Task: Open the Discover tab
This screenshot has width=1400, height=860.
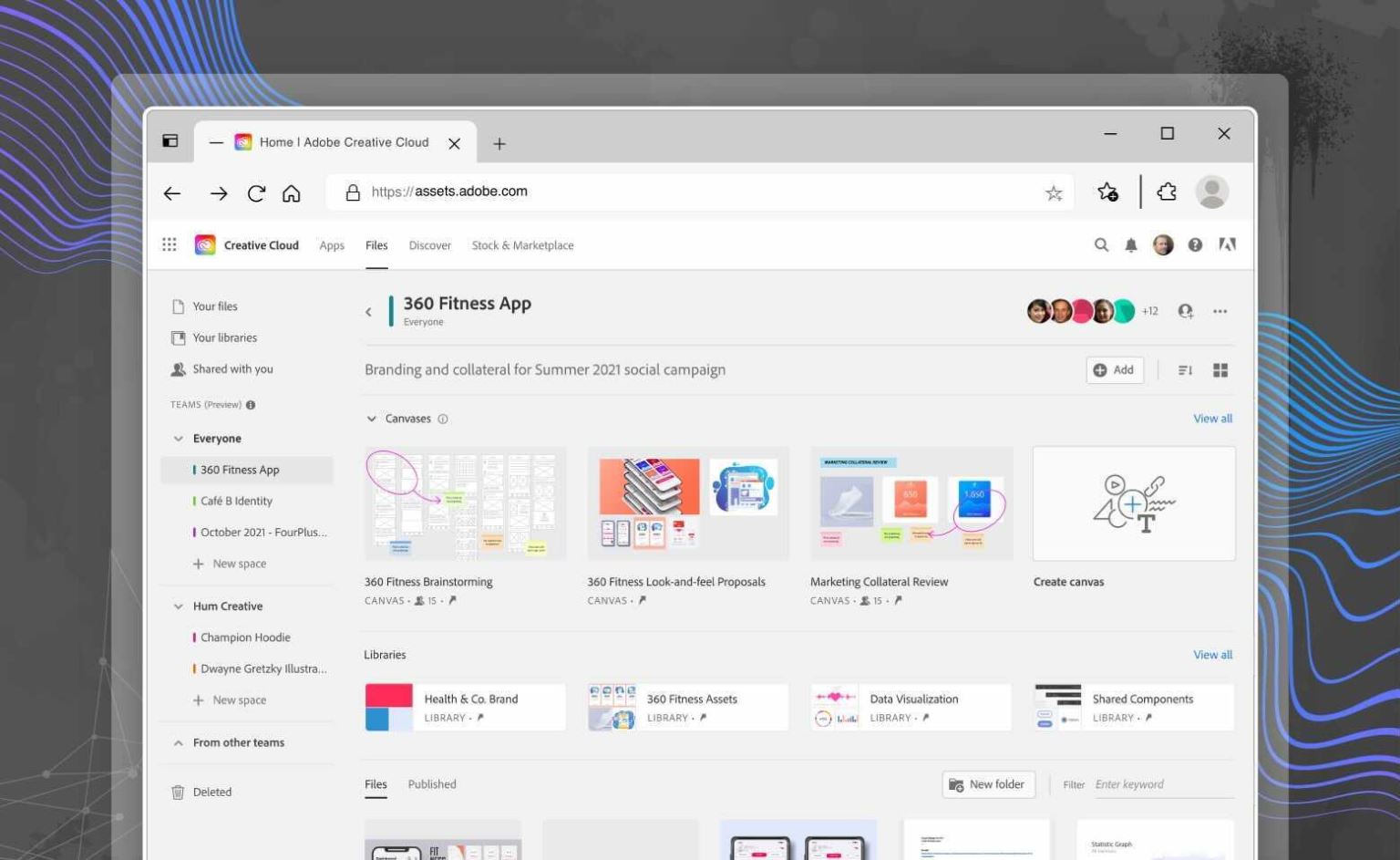Action: (x=429, y=245)
